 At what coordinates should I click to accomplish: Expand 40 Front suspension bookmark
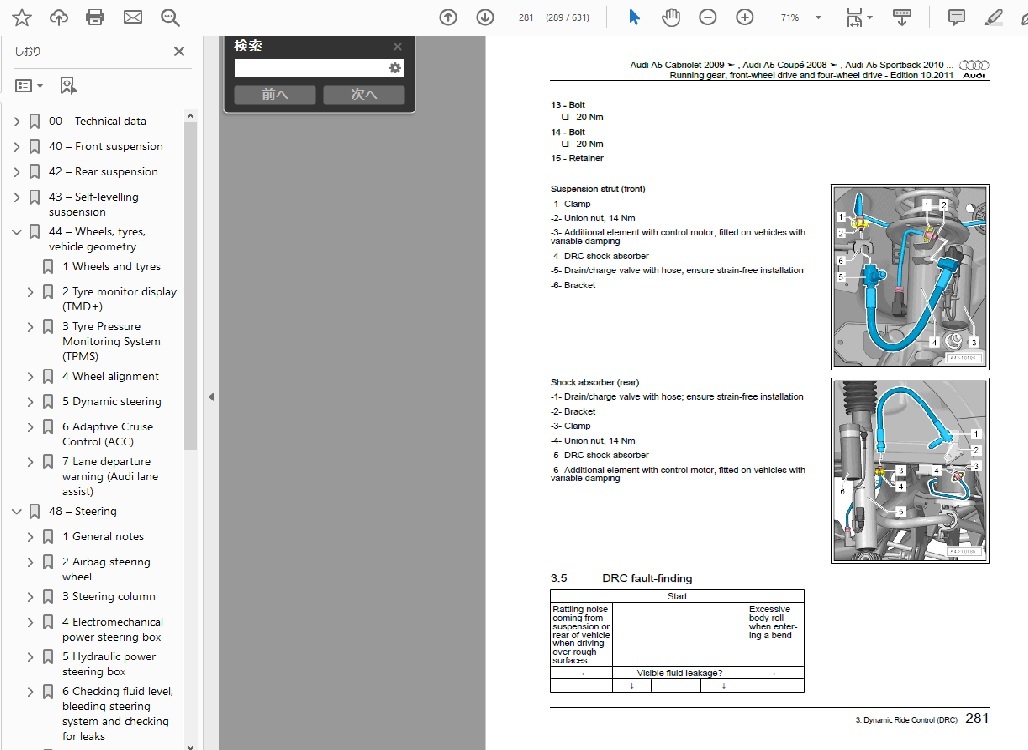click(17, 147)
